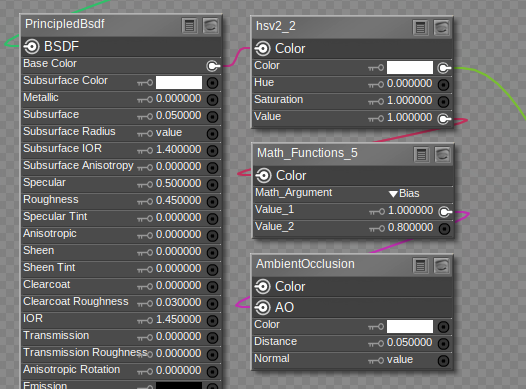Edit Specular value 0.500000
Viewport: 526px width, 389px height.
178,183
